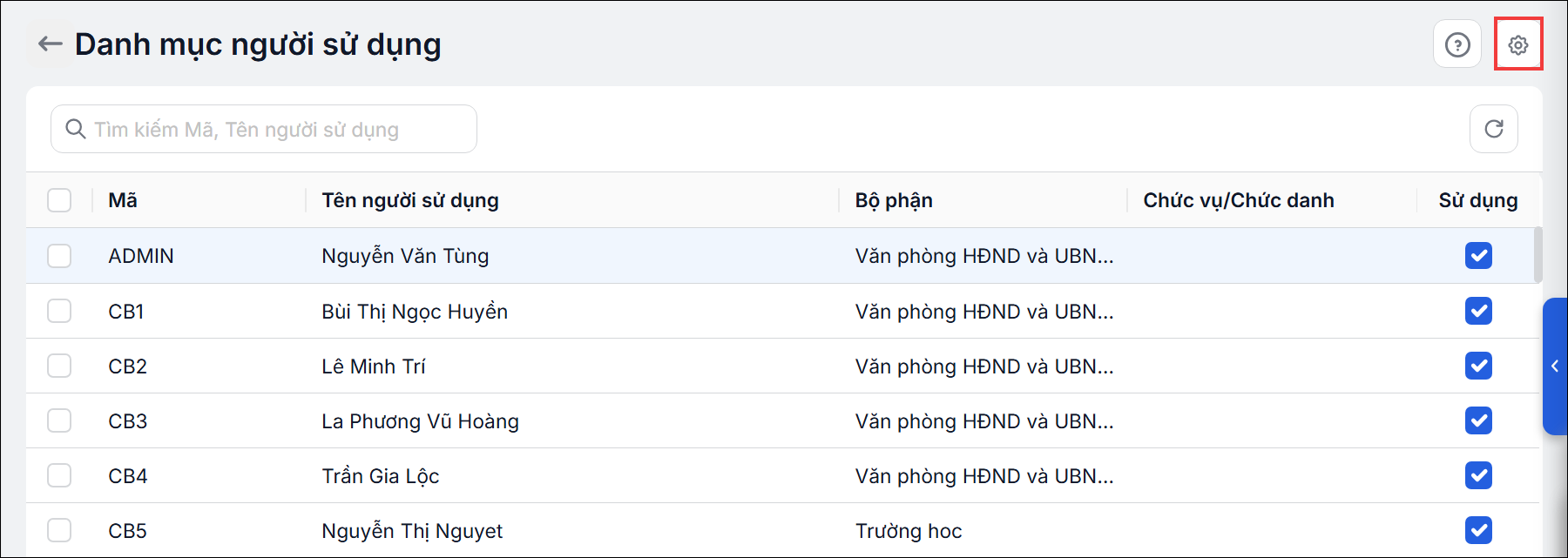Viewport: 1568px width, 558px height.
Task: Open the help question mark icon
Action: click(x=1457, y=44)
